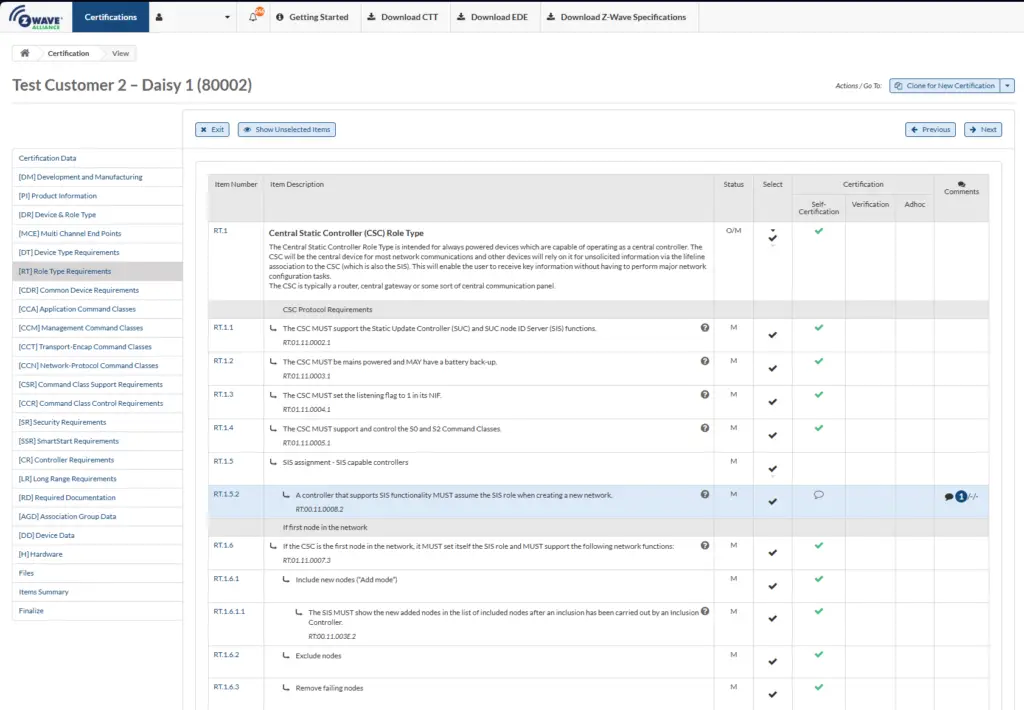The image size is (1024, 710).
Task: Open Files in sidebar
Action: pyautogui.click(x=97, y=573)
